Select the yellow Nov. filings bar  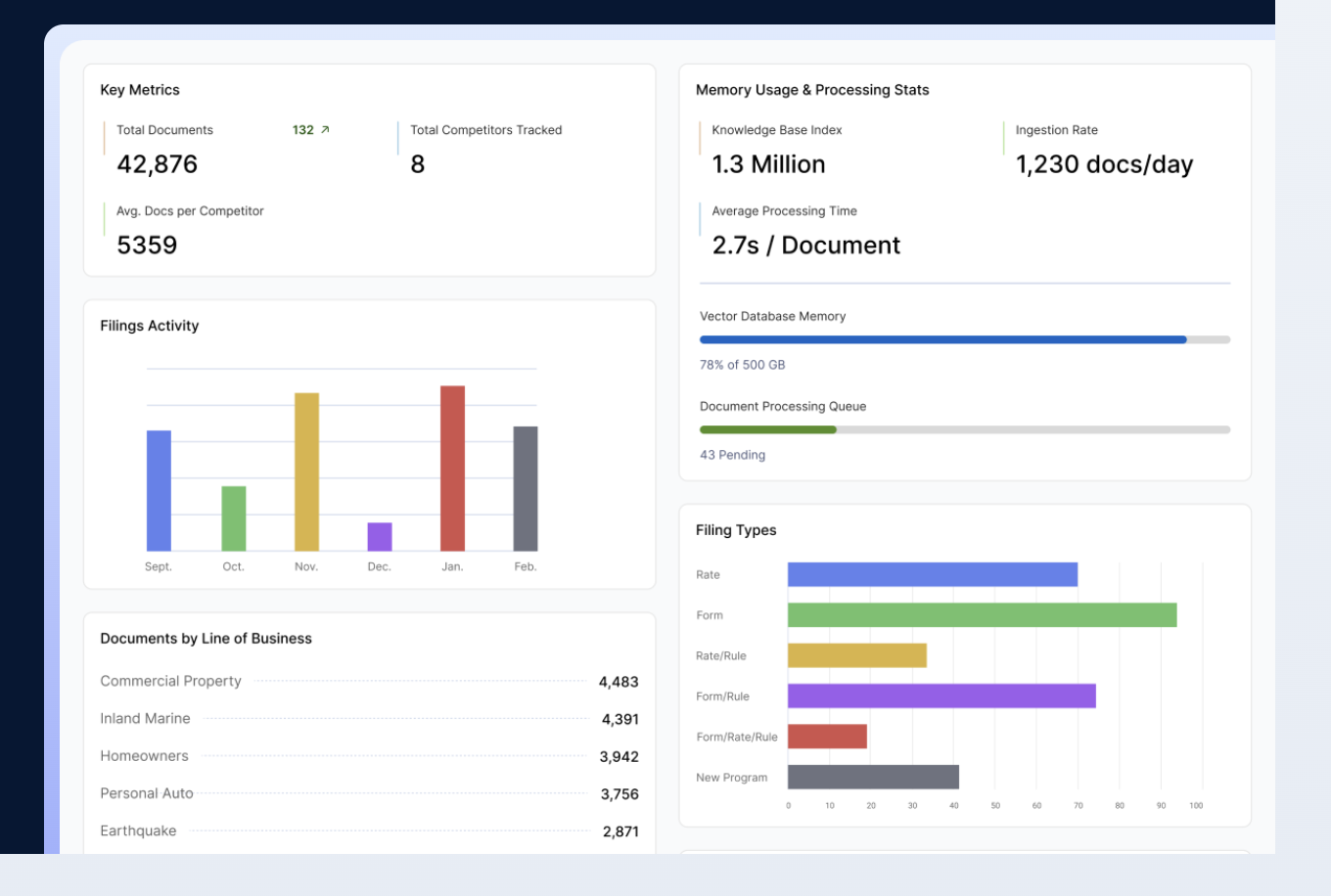point(306,471)
